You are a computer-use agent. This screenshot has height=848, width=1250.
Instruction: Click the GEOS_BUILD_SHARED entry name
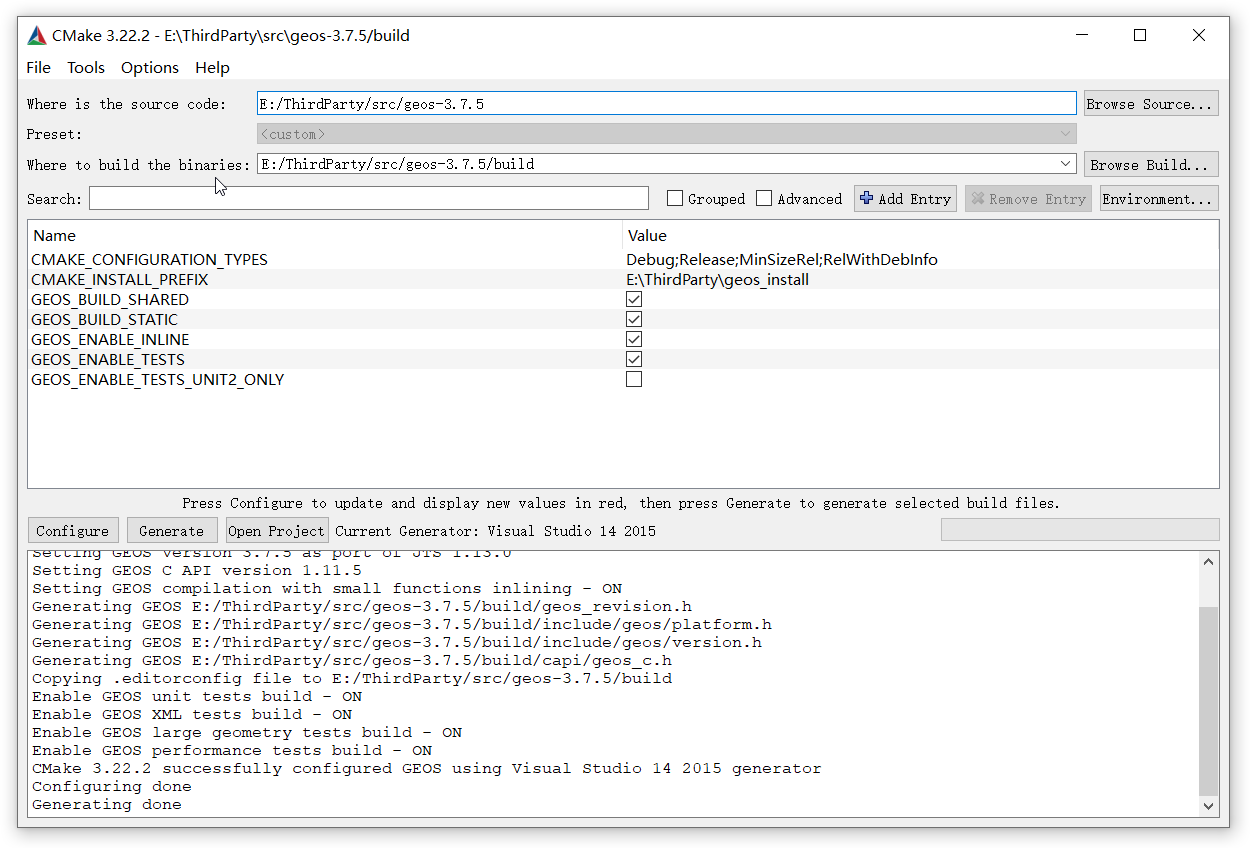pyautogui.click(x=110, y=299)
